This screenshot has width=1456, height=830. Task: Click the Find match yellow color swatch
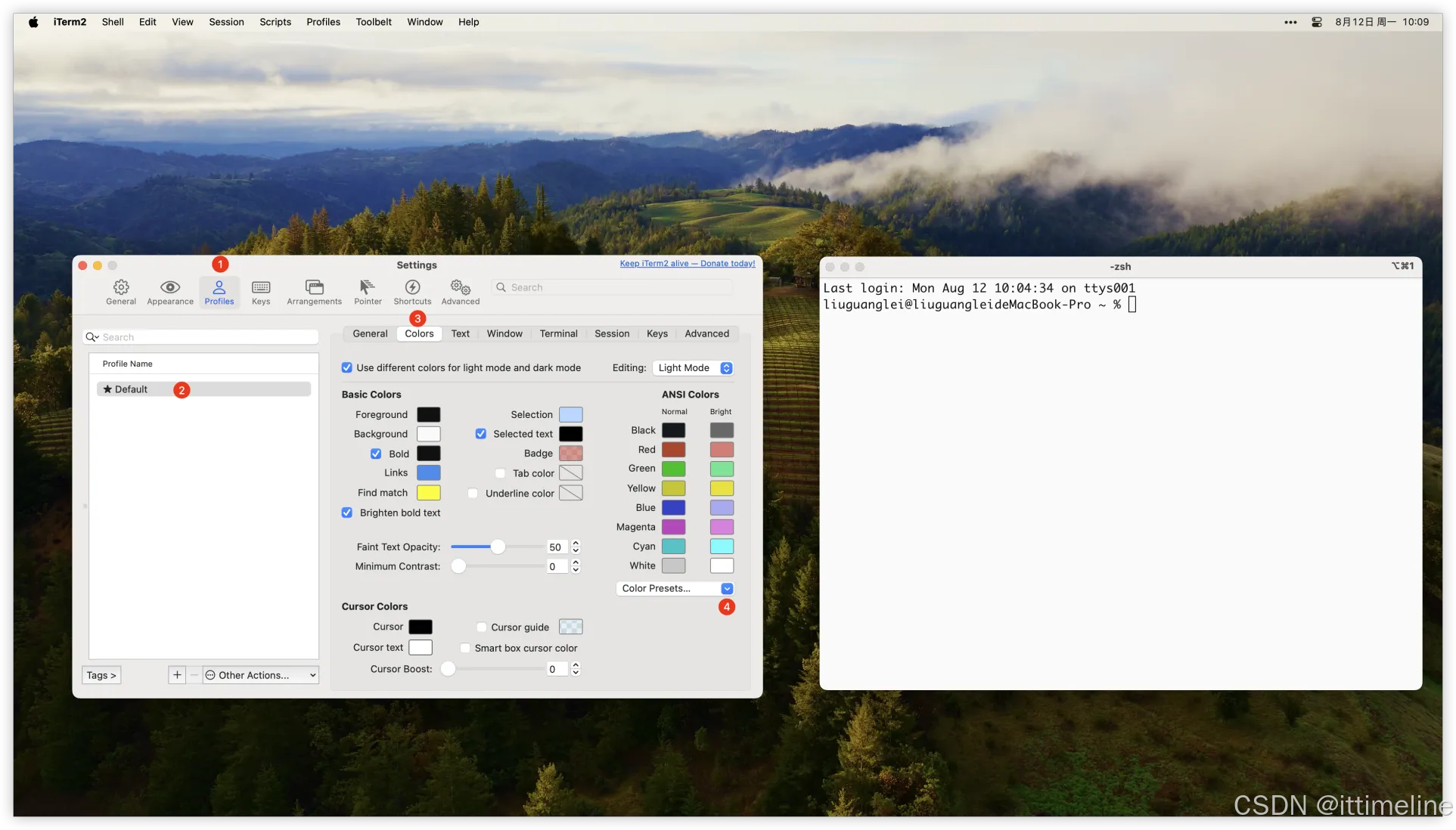(x=428, y=493)
